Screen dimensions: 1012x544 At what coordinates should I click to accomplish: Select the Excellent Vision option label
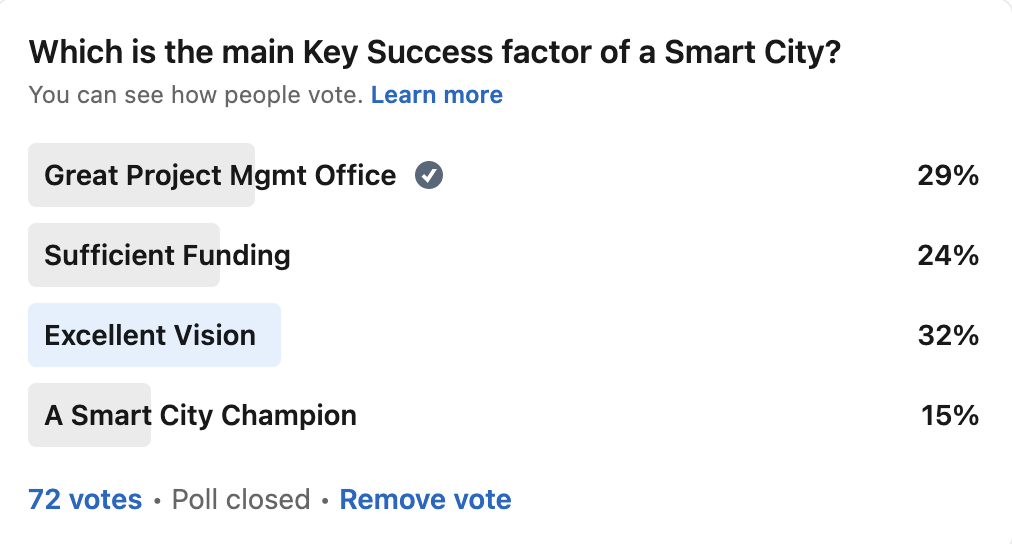coord(150,335)
